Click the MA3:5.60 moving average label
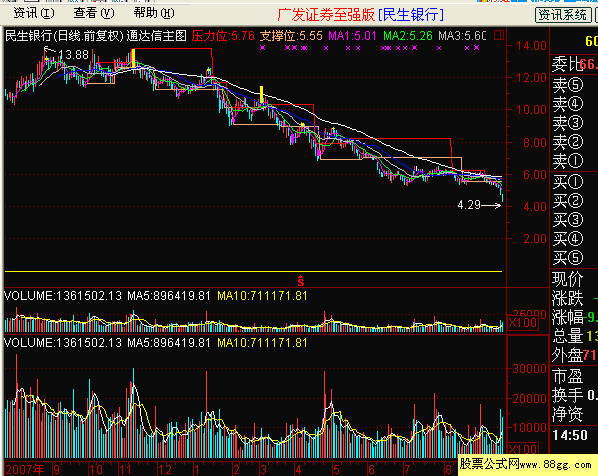The width and height of the screenshot is (598, 476). click(x=462, y=36)
